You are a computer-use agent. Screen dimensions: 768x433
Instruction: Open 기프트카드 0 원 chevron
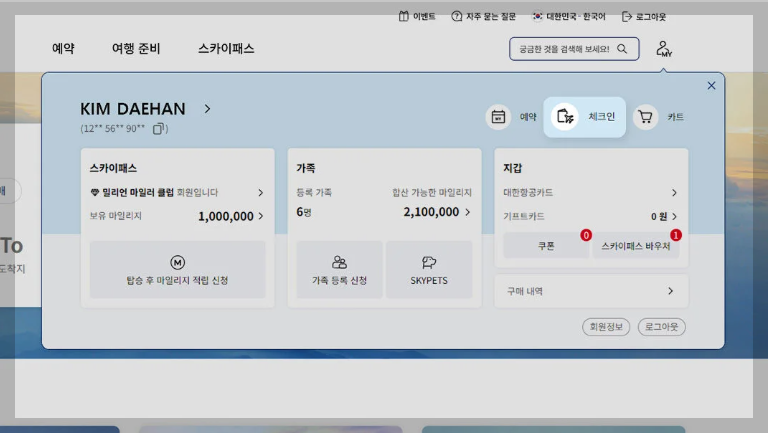tap(674, 216)
